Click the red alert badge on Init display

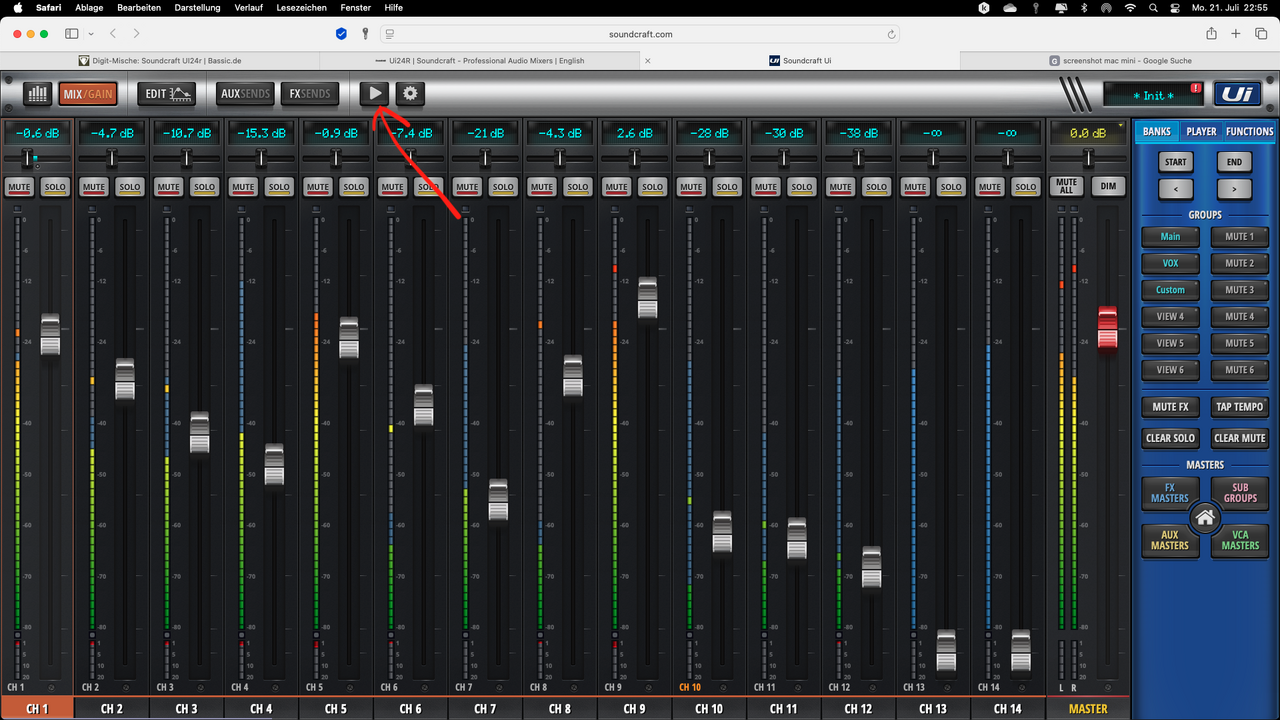click(x=1196, y=88)
